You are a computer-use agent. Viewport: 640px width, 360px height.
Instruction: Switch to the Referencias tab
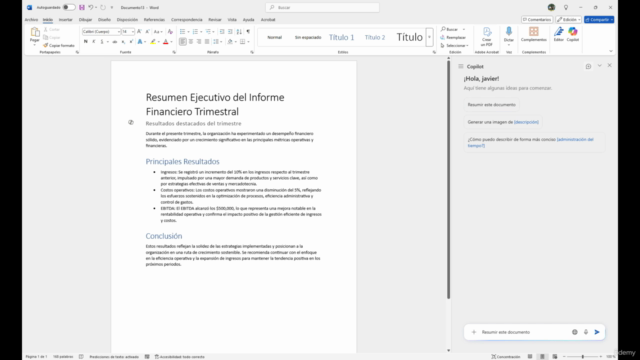tap(154, 20)
